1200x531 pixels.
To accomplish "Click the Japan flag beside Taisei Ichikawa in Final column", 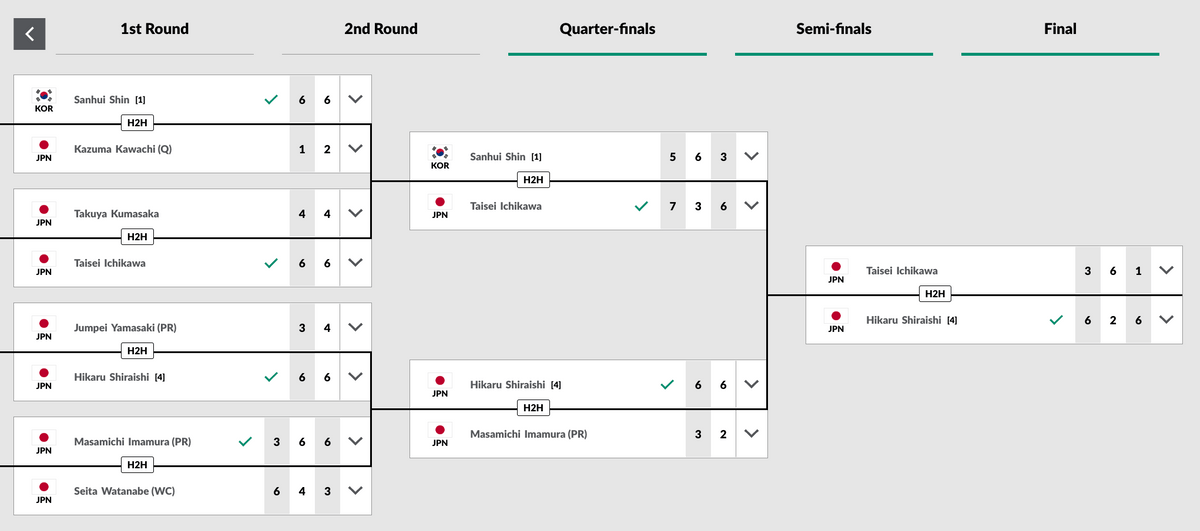I will tap(836, 267).
